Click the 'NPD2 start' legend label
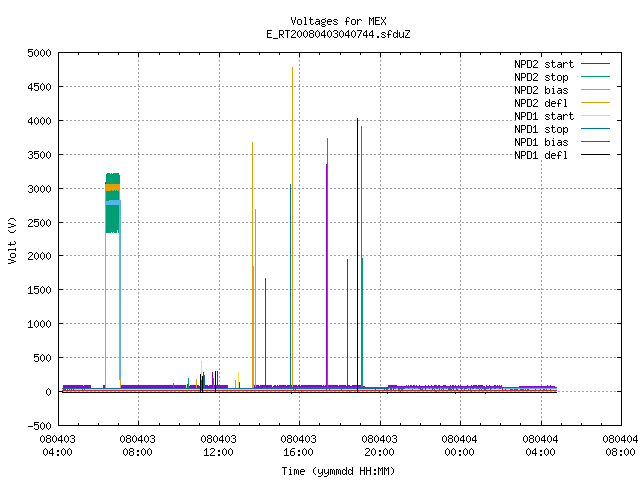 pyautogui.click(x=544, y=64)
